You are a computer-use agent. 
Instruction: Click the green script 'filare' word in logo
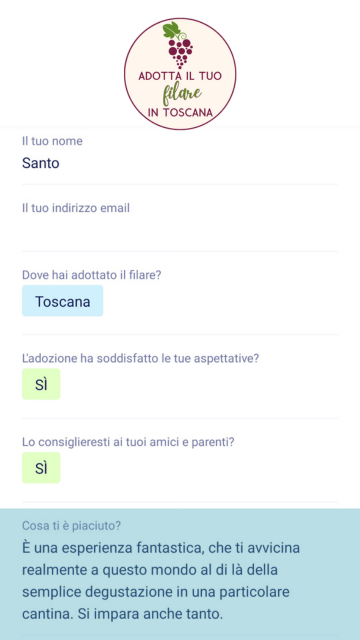coord(182,94)
